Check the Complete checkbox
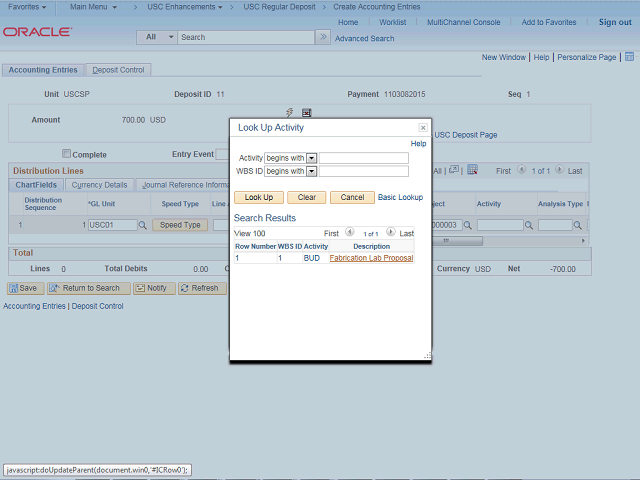Viewport: 640px width, 480px height. pos(66,153)
